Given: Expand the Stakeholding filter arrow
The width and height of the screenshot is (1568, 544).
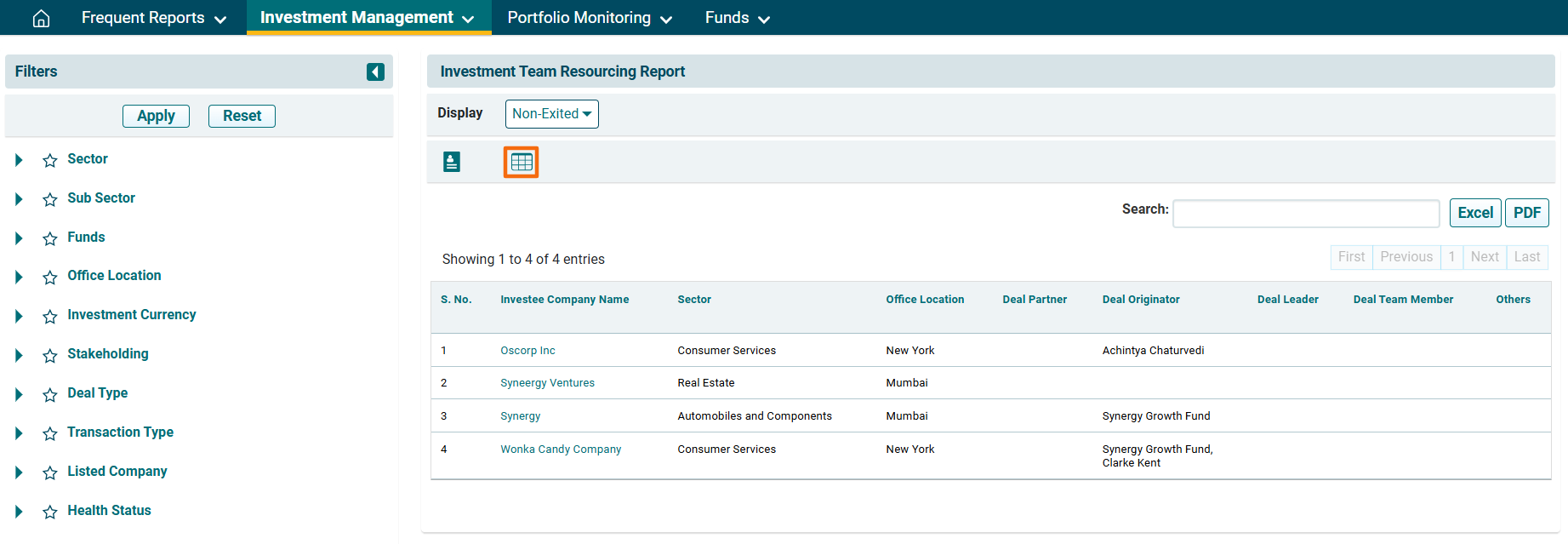Looking at the screenshot, I should click(x=19, y=355).
